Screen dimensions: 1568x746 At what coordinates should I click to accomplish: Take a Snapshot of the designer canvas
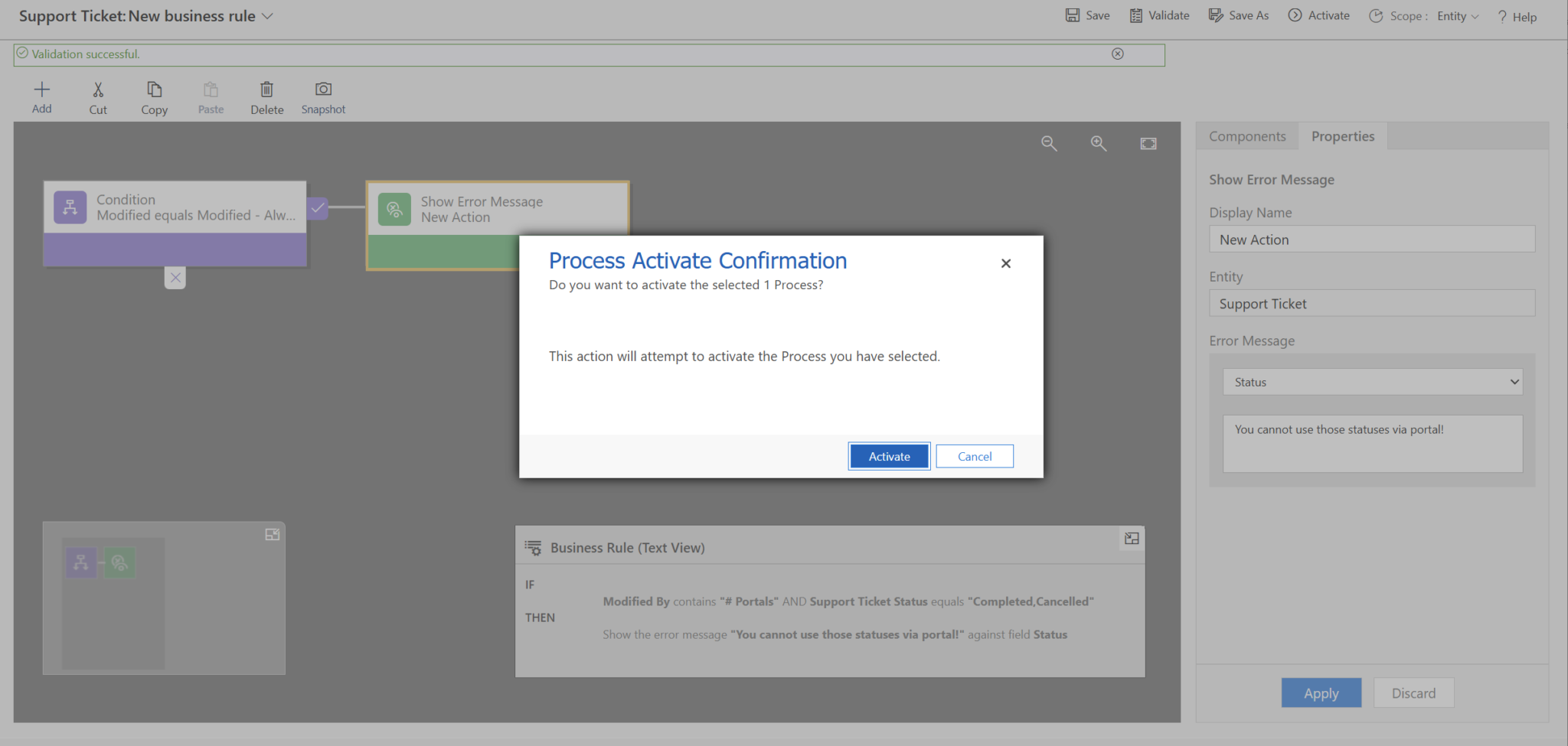[x=322, y=96]
